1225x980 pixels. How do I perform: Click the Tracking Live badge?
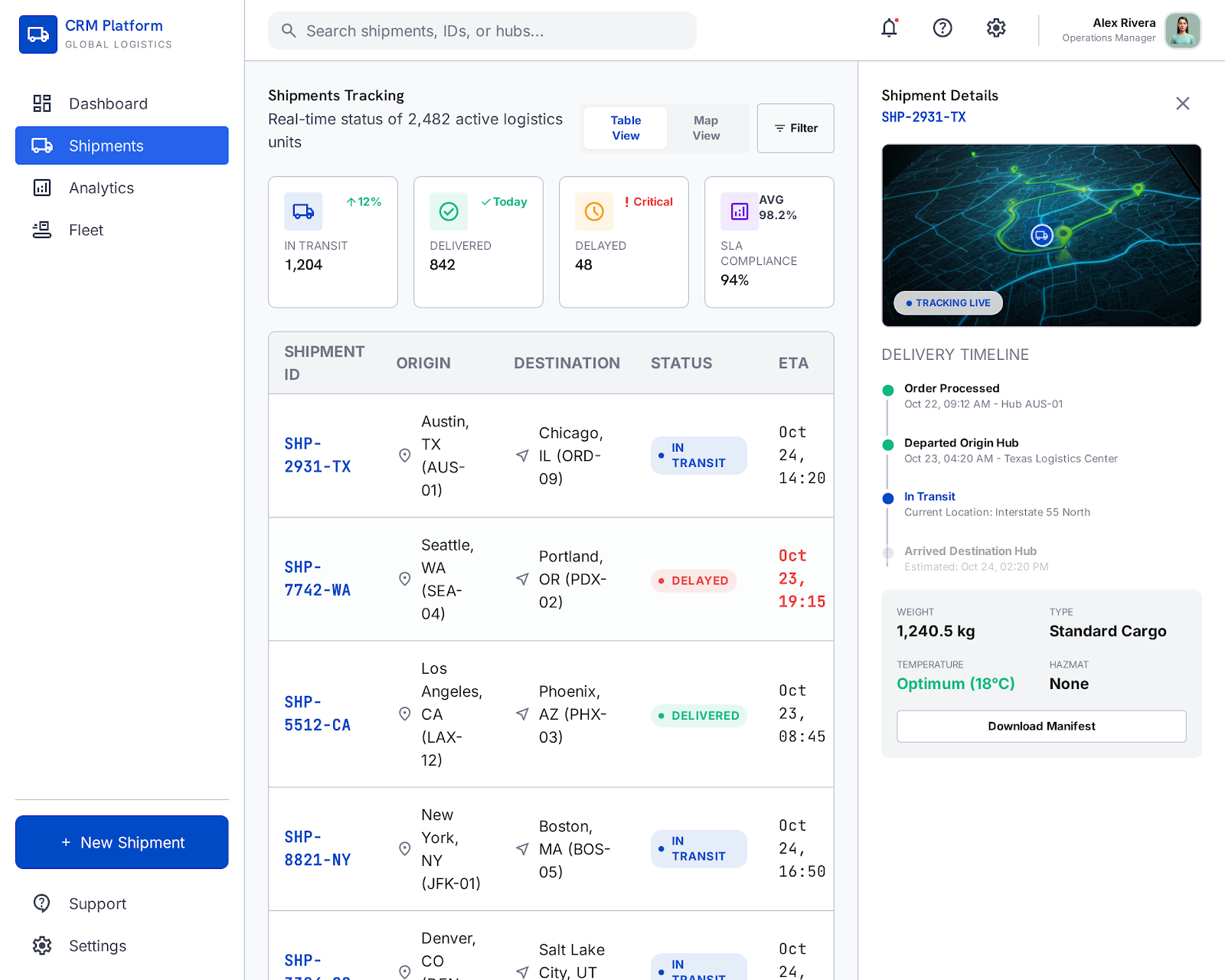948,303
